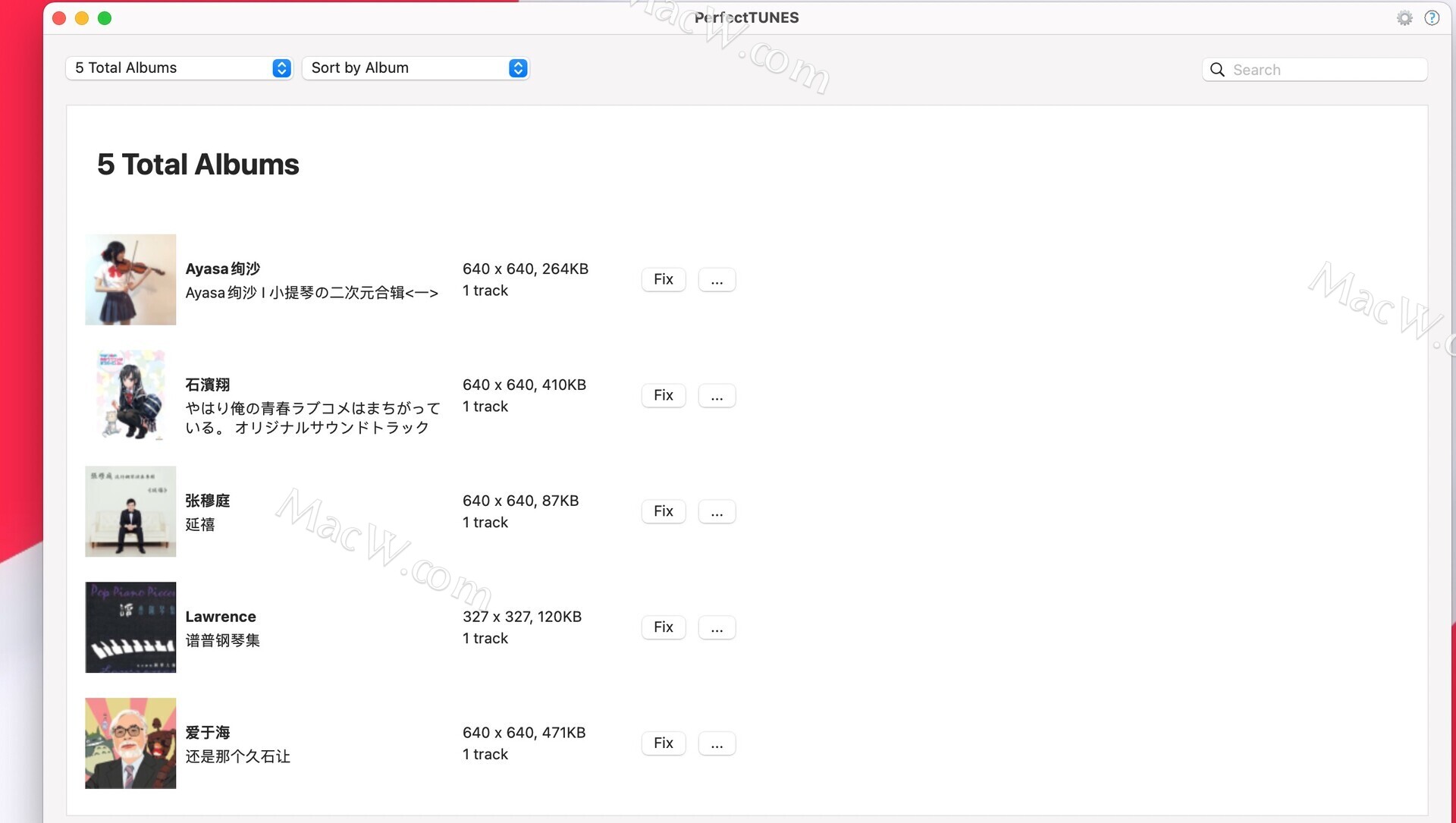Viewport: 1456px width, 823px height.
Task: Click Fix for 爱于海 album
Action: pyautogui.click(x=664, y=743)
